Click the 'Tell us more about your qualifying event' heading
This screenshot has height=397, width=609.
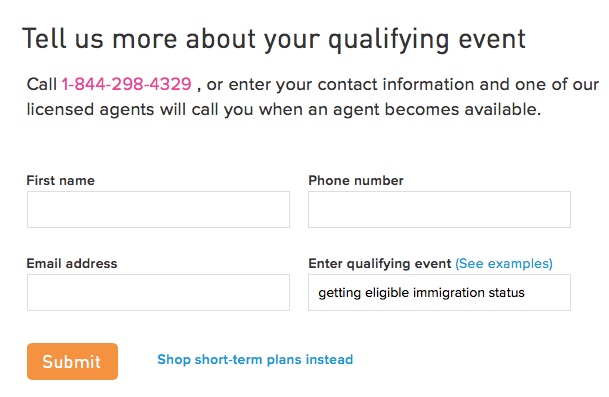(x=274, y=40)
